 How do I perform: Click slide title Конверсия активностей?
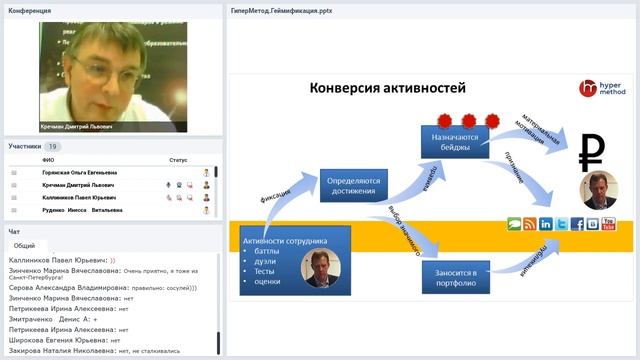click(x=387, y=88)
